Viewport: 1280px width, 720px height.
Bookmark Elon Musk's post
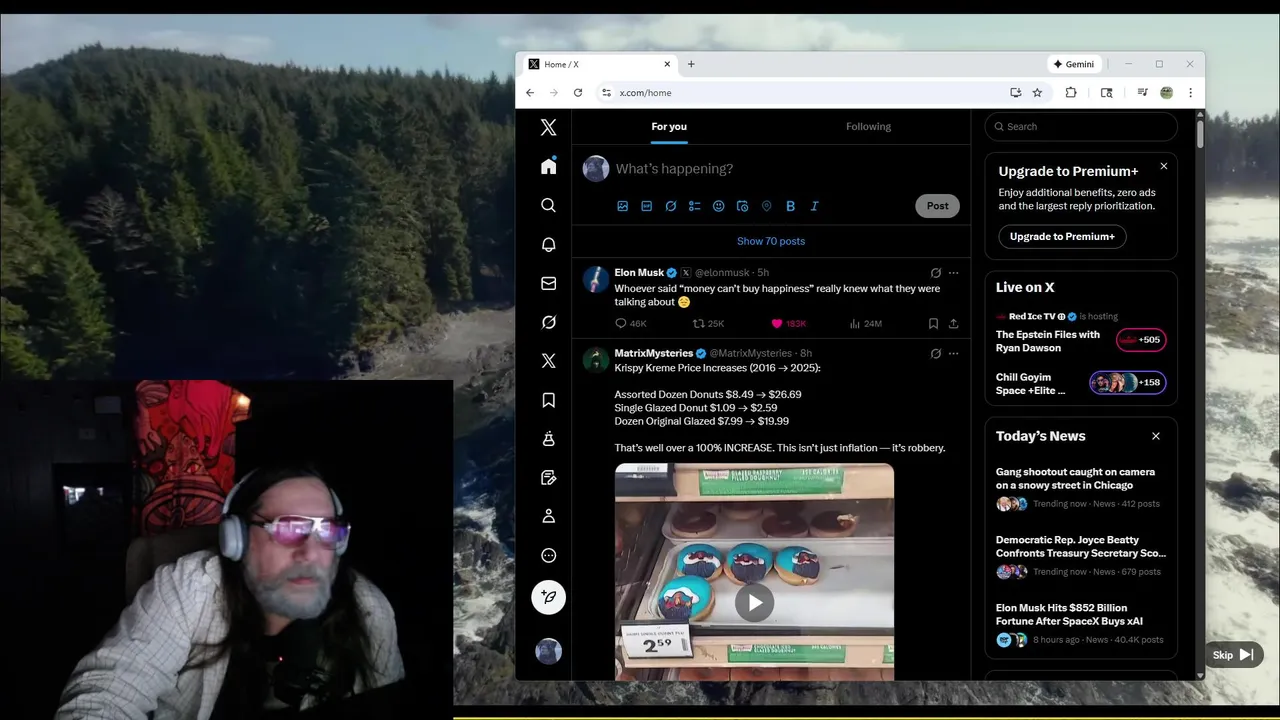(x=933, y=324)
